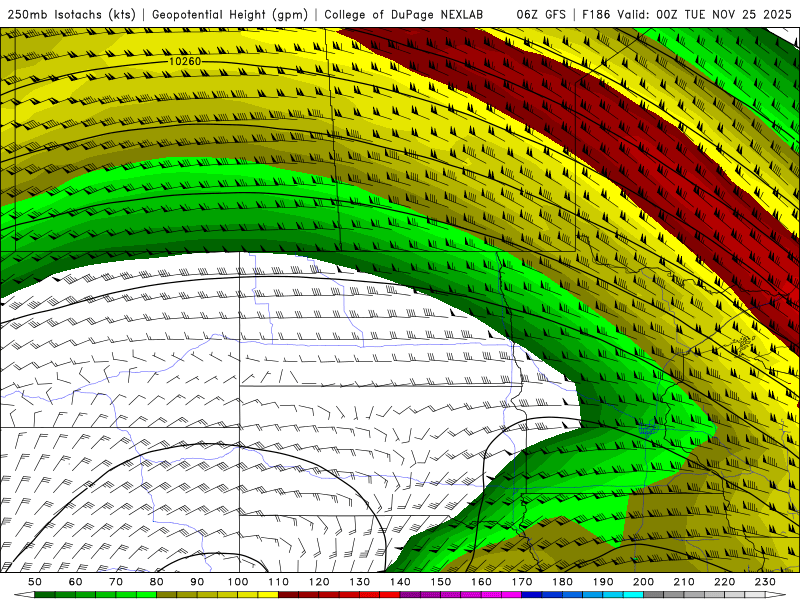The image size is (800, 600).
Task: Click the 50 label on the color scale
Action: pyautogui.click(x=34, y=582)
